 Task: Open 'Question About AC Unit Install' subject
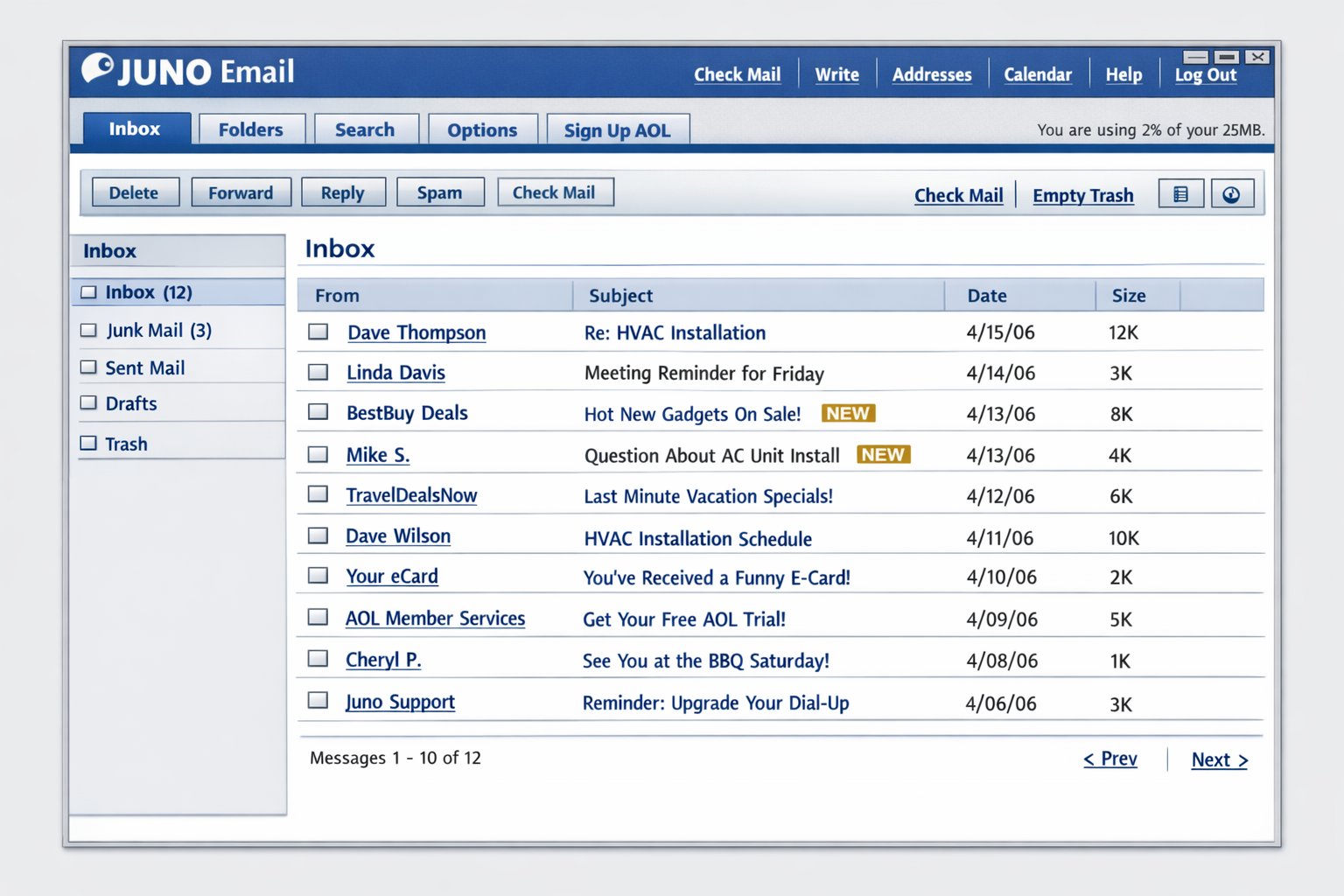coord(711,456)
